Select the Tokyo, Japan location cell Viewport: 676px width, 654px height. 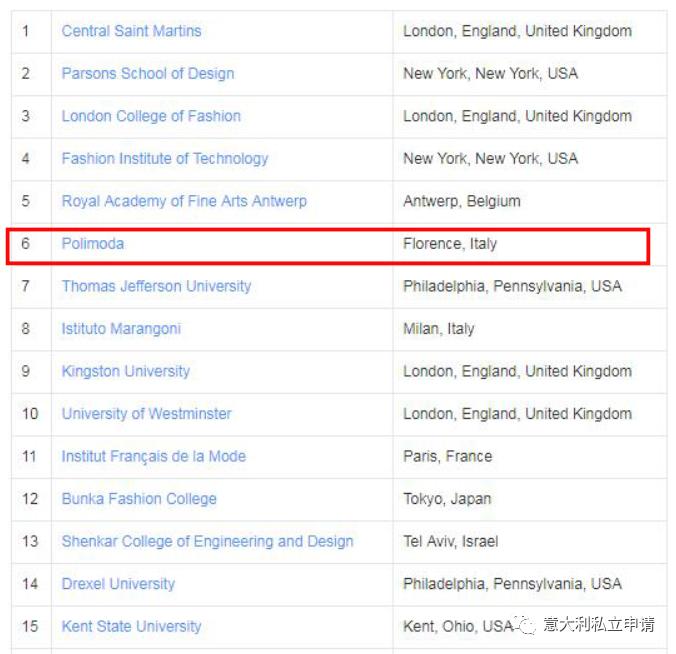click(449, 499)
